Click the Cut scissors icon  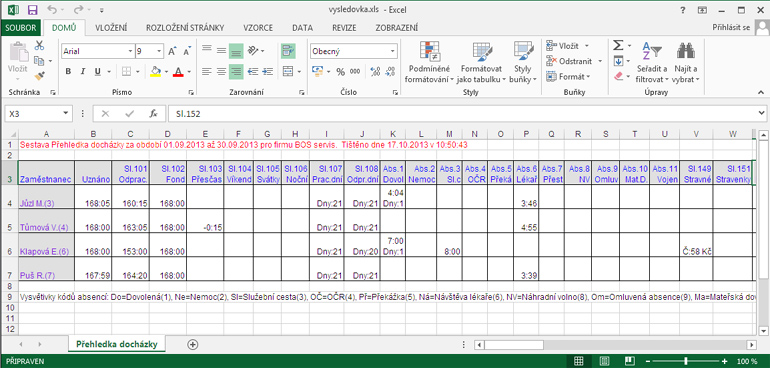39,46
